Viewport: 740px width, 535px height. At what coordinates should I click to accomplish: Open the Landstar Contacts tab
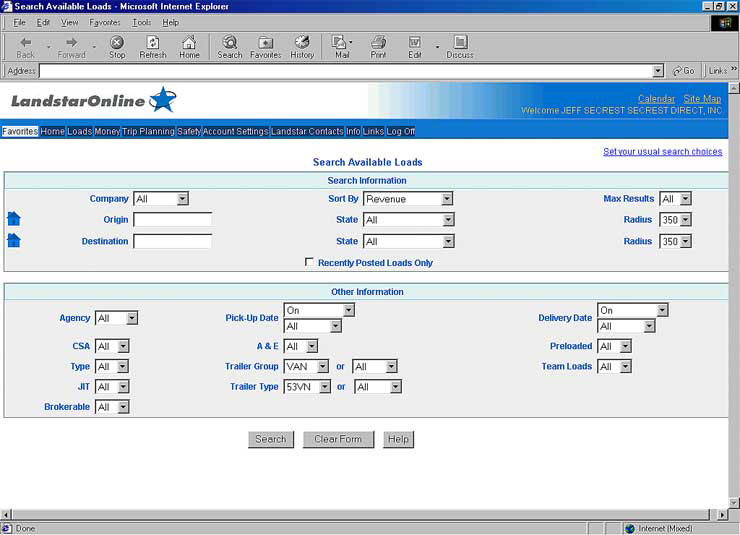coord(307,131)
